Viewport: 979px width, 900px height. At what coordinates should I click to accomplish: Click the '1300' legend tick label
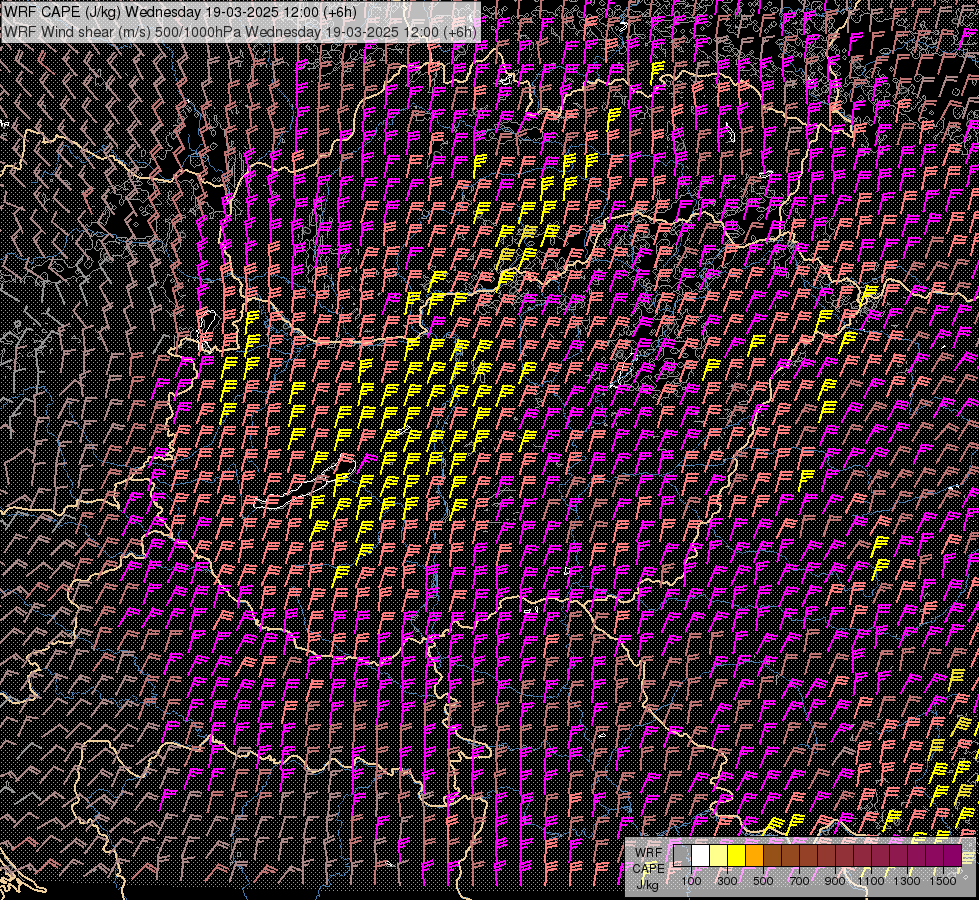[x=907, y=881]
